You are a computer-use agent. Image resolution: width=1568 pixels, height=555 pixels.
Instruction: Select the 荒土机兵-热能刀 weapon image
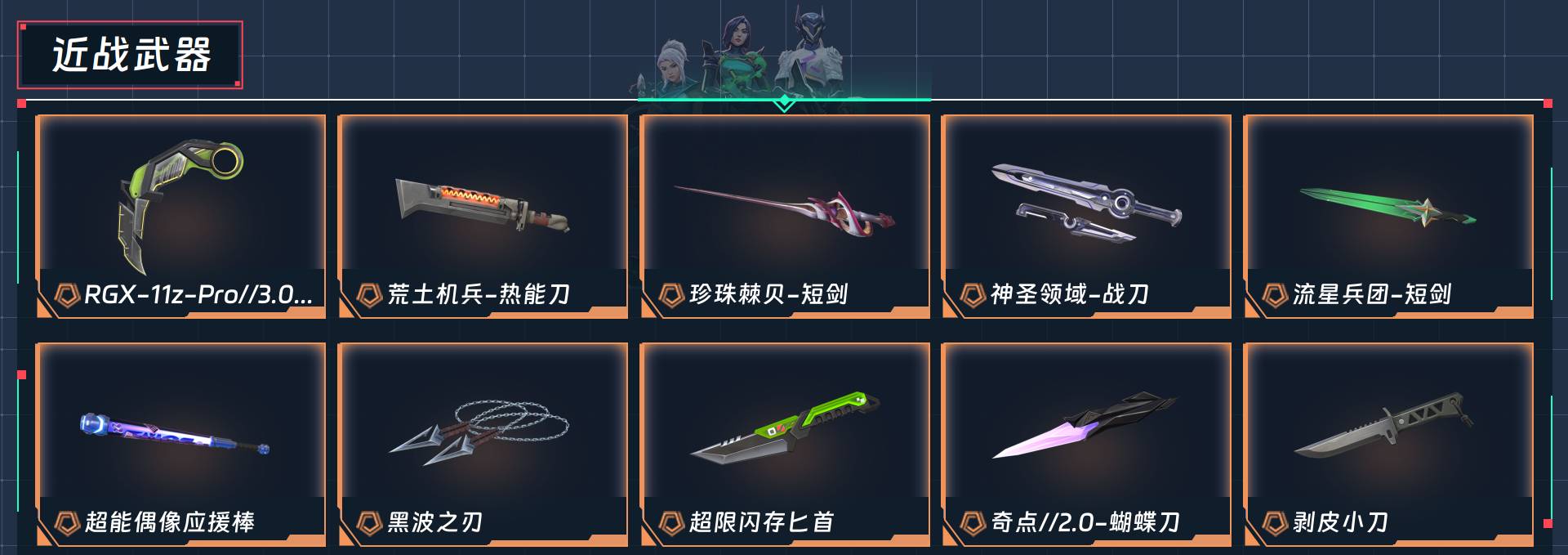[482, 204]
